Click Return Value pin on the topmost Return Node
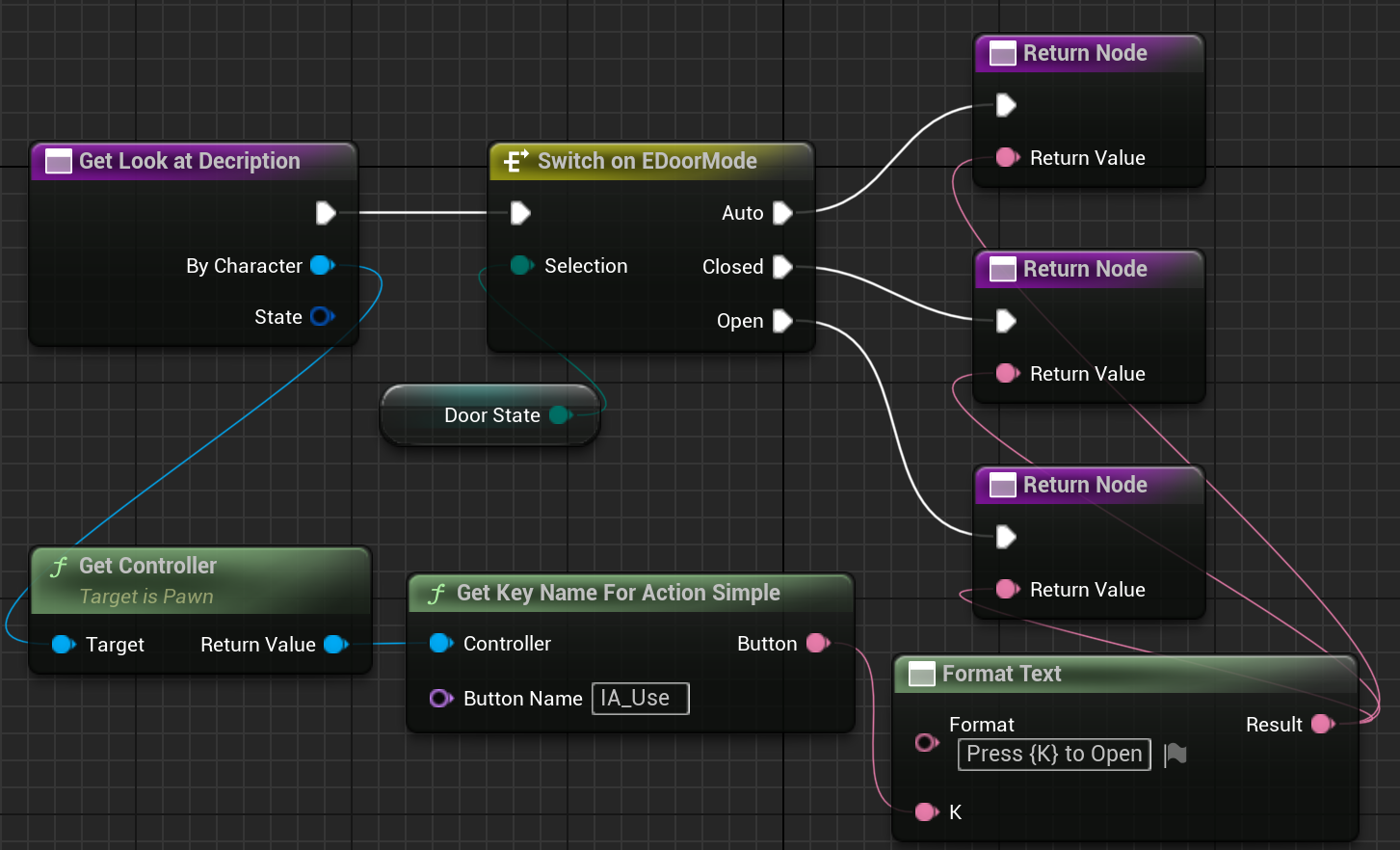The height and width of the screenshot is (850, 1400). point(1008,158)
